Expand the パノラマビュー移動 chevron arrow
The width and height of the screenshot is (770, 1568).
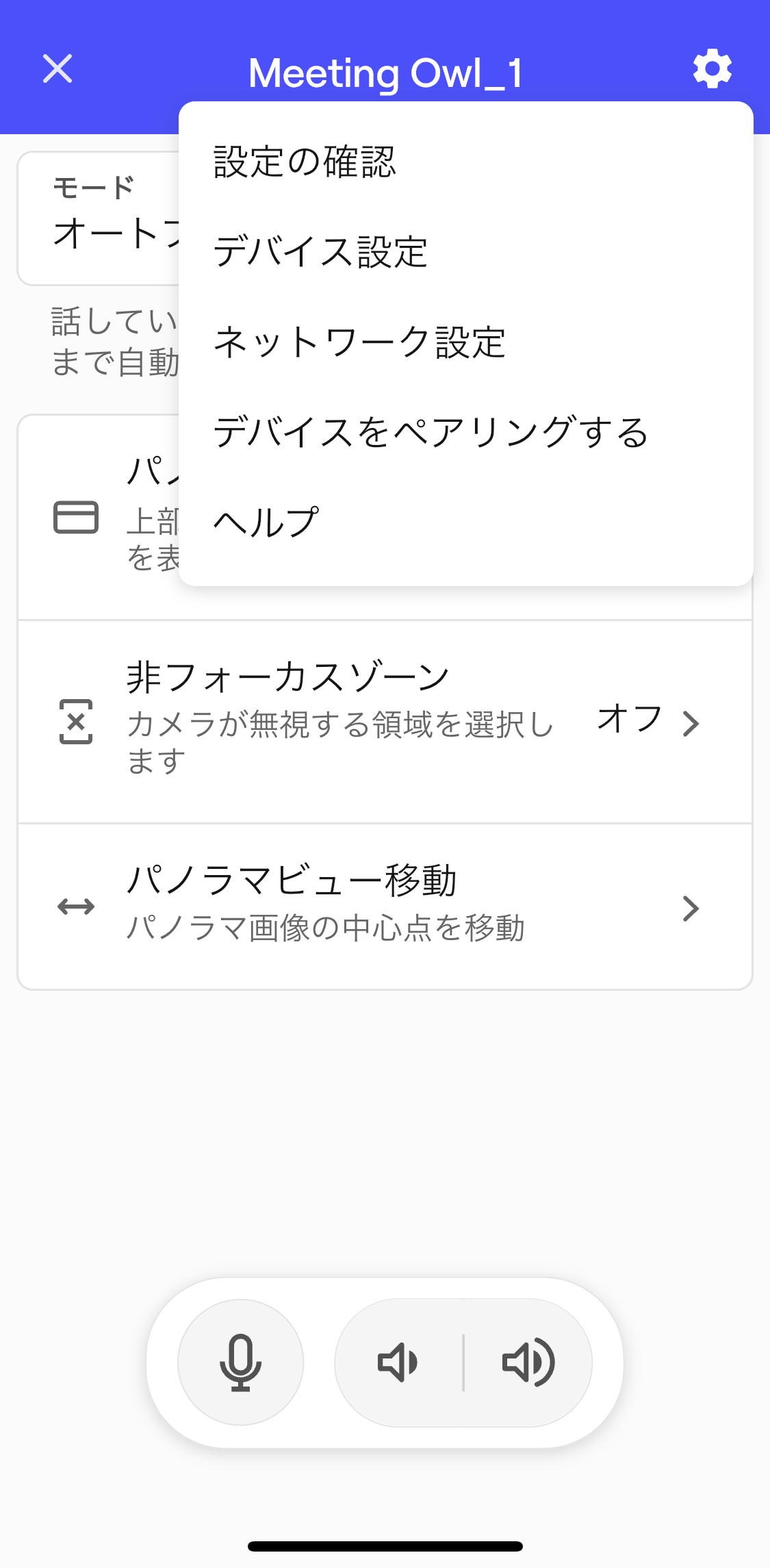pos(691,908)
